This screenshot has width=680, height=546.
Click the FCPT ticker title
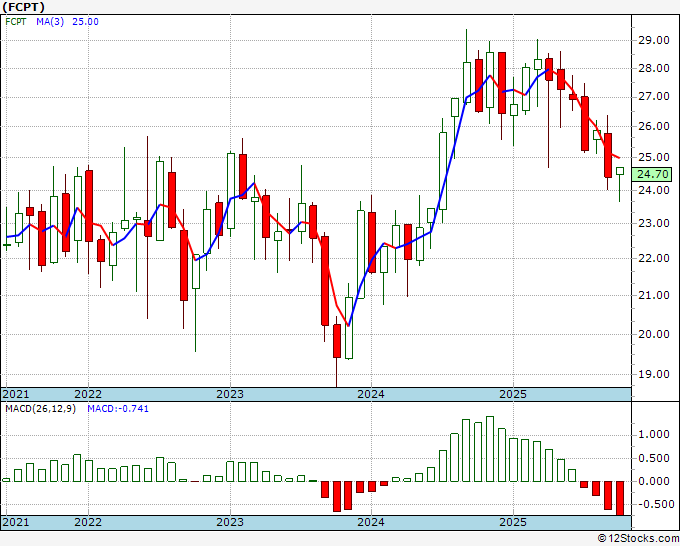(23, 7)
